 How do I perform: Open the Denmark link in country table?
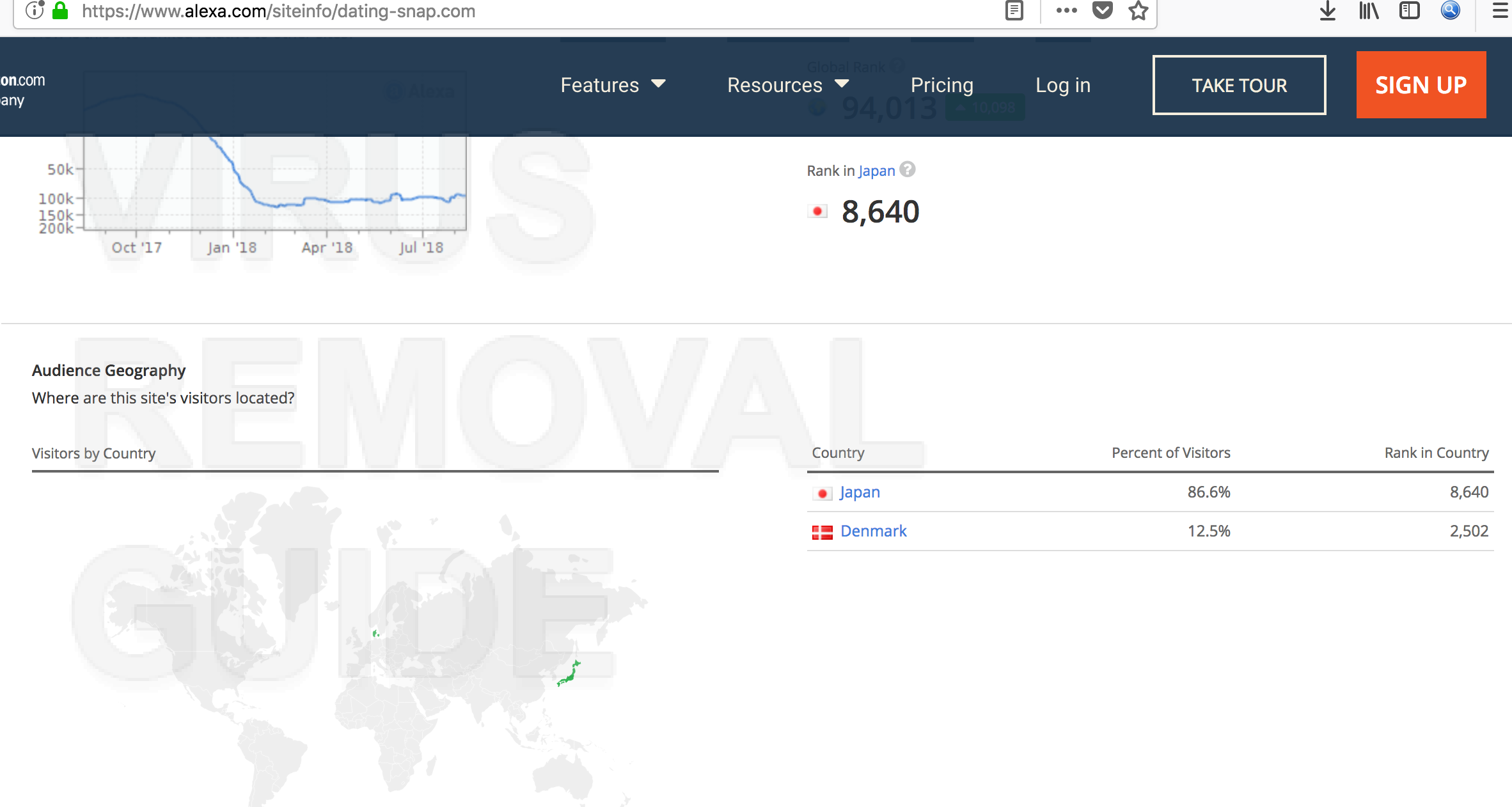click(x=873, y=531)
